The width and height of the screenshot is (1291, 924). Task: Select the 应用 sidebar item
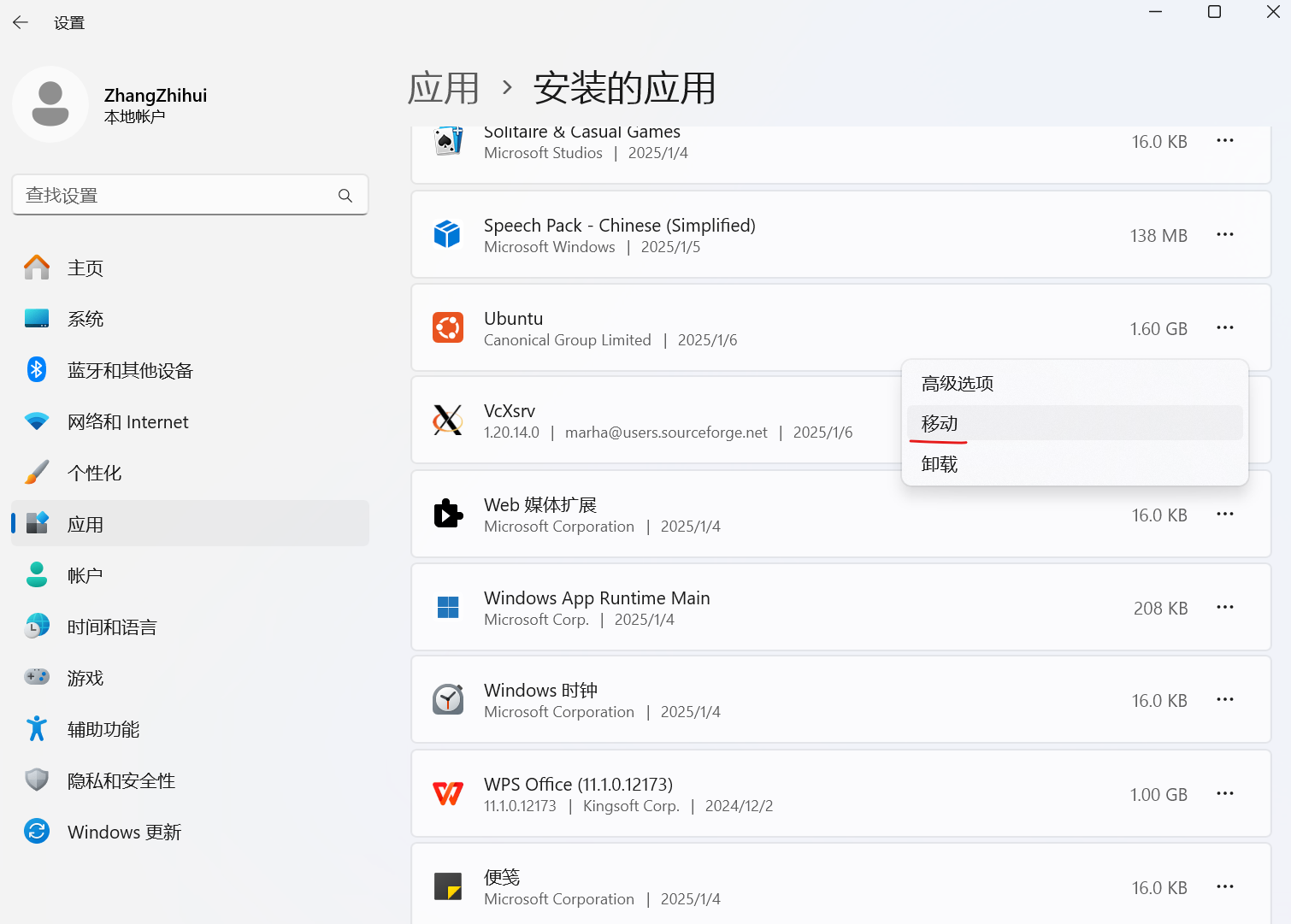(190, 524)
